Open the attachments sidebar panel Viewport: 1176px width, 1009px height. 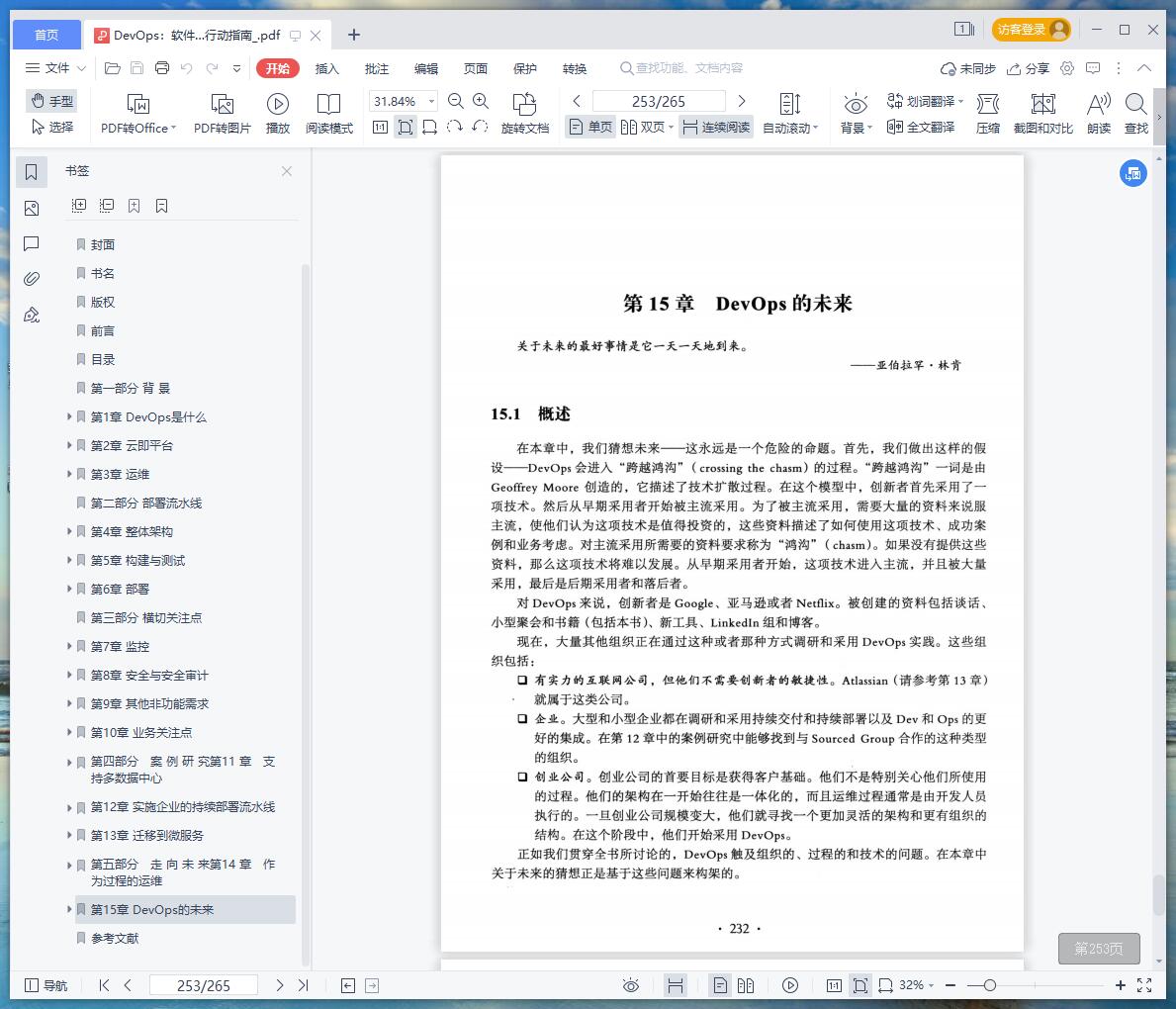point(32,279)
